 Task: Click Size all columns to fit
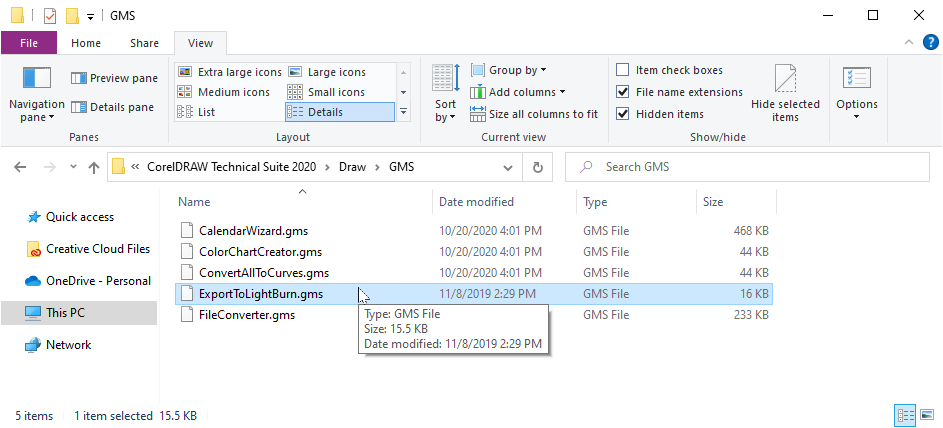coord(534,114)
